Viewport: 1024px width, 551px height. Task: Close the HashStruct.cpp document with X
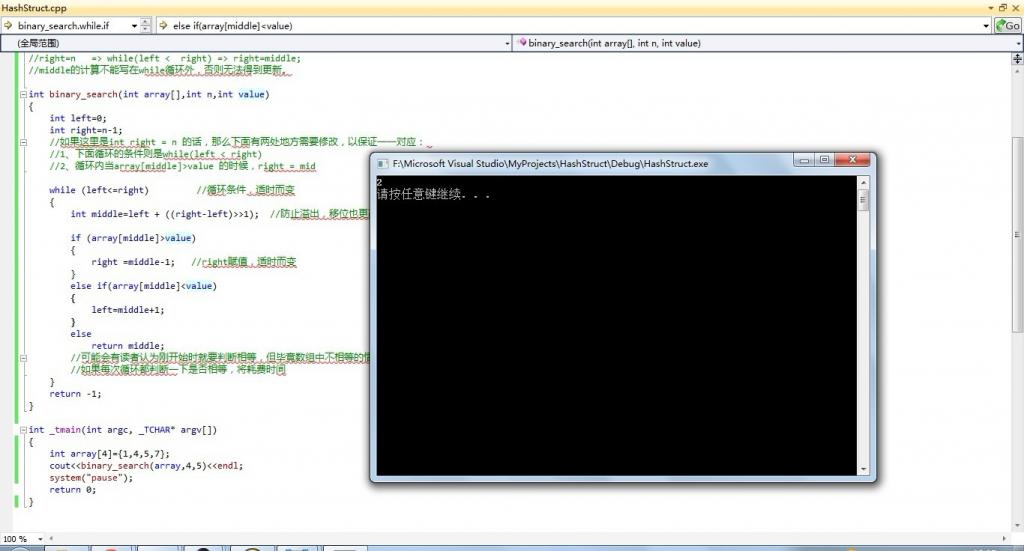click(1016, 7)
